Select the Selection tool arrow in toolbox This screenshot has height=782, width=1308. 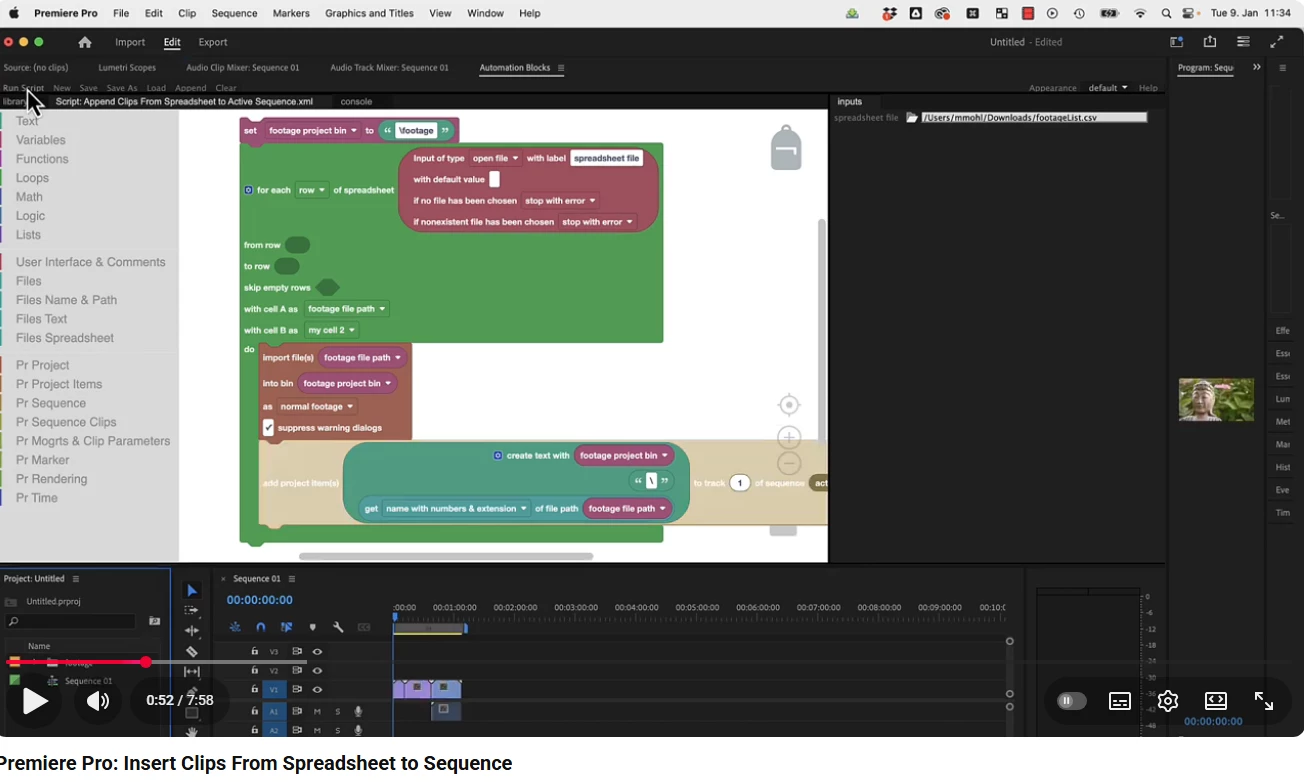192,591
